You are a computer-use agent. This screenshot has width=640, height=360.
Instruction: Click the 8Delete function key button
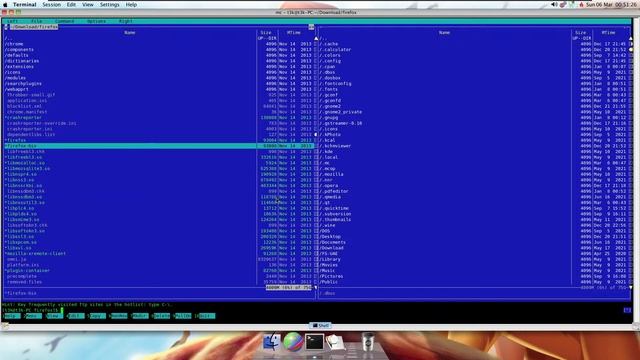pyautogui.click(x=161, y=316)
